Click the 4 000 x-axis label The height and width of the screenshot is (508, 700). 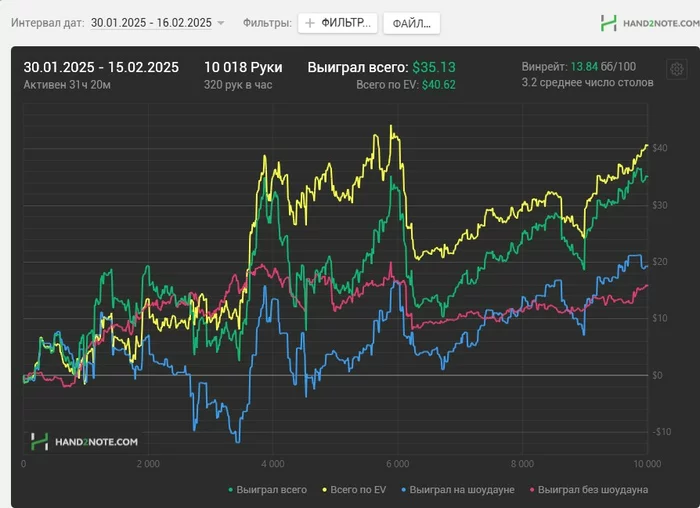coord(273,464)
